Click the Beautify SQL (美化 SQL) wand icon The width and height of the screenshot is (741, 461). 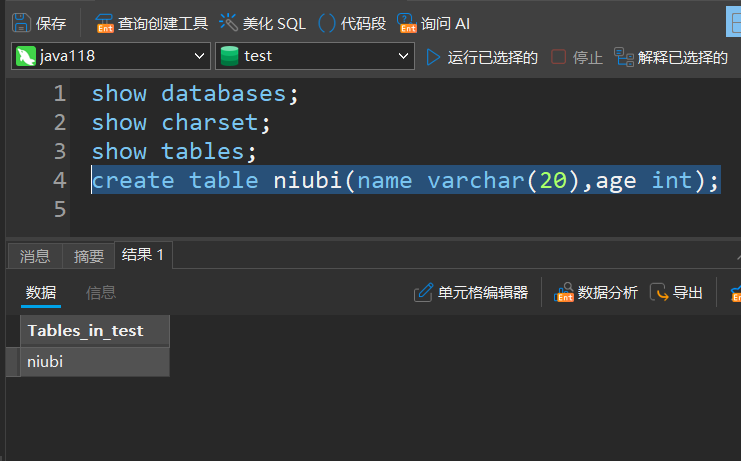click(x=228, y=23)
